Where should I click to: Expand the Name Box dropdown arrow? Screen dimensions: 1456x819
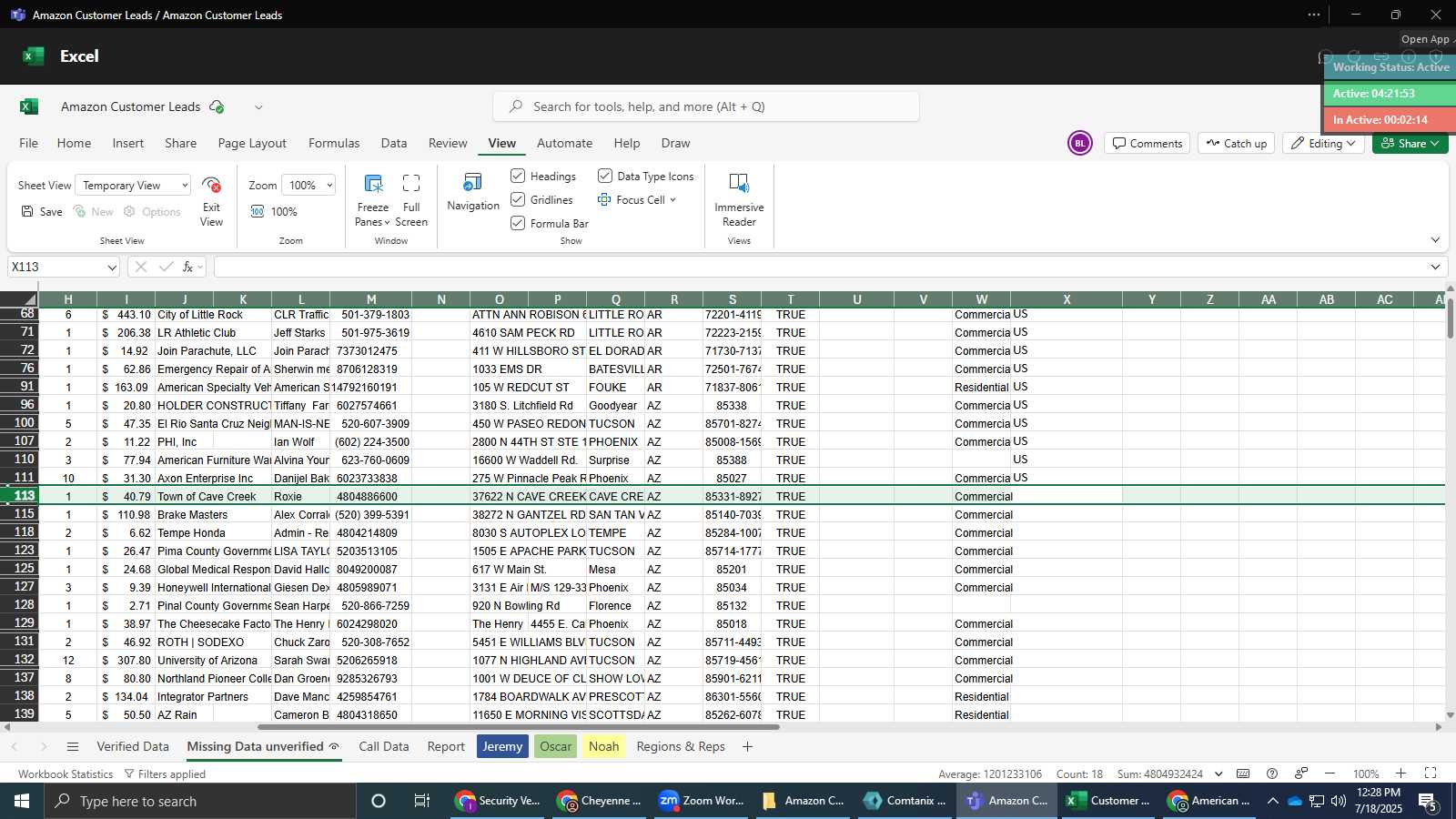click(112, 268)
